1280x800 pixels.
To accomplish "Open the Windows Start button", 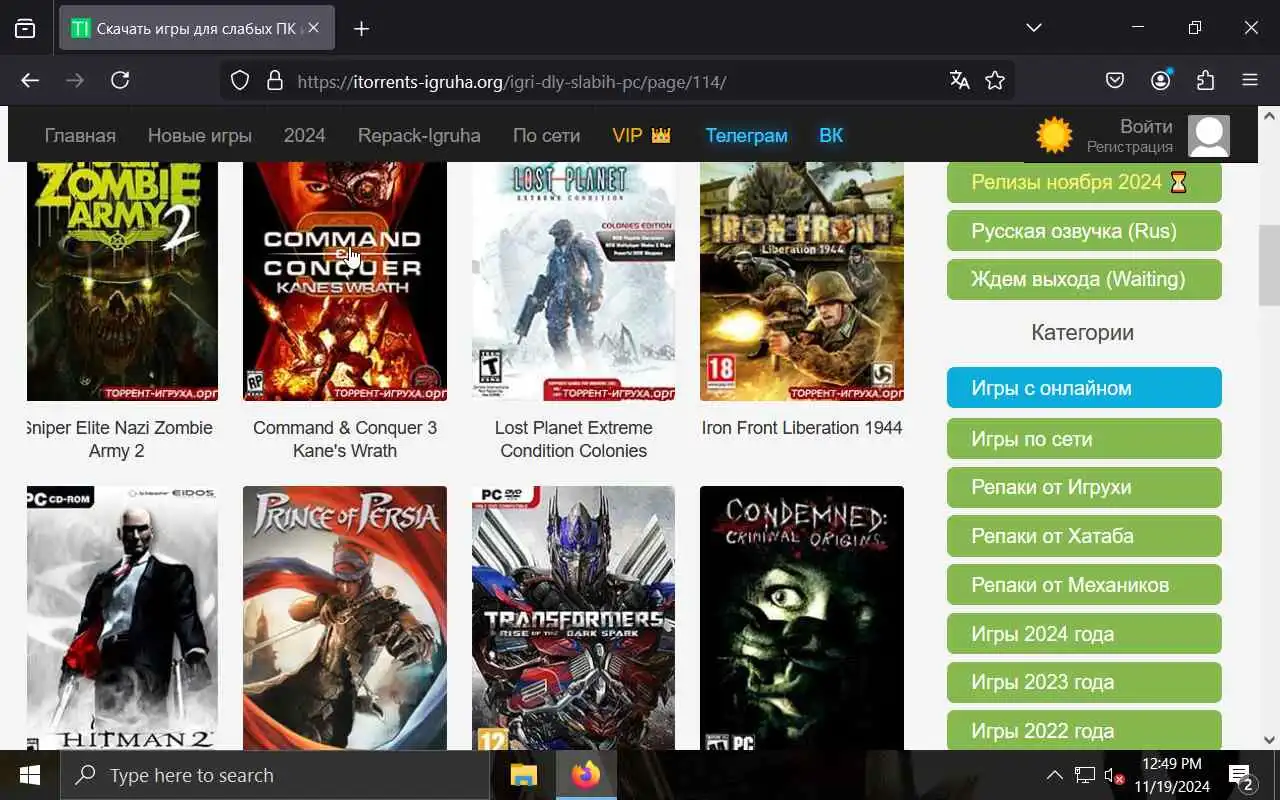I will point(29,775).
